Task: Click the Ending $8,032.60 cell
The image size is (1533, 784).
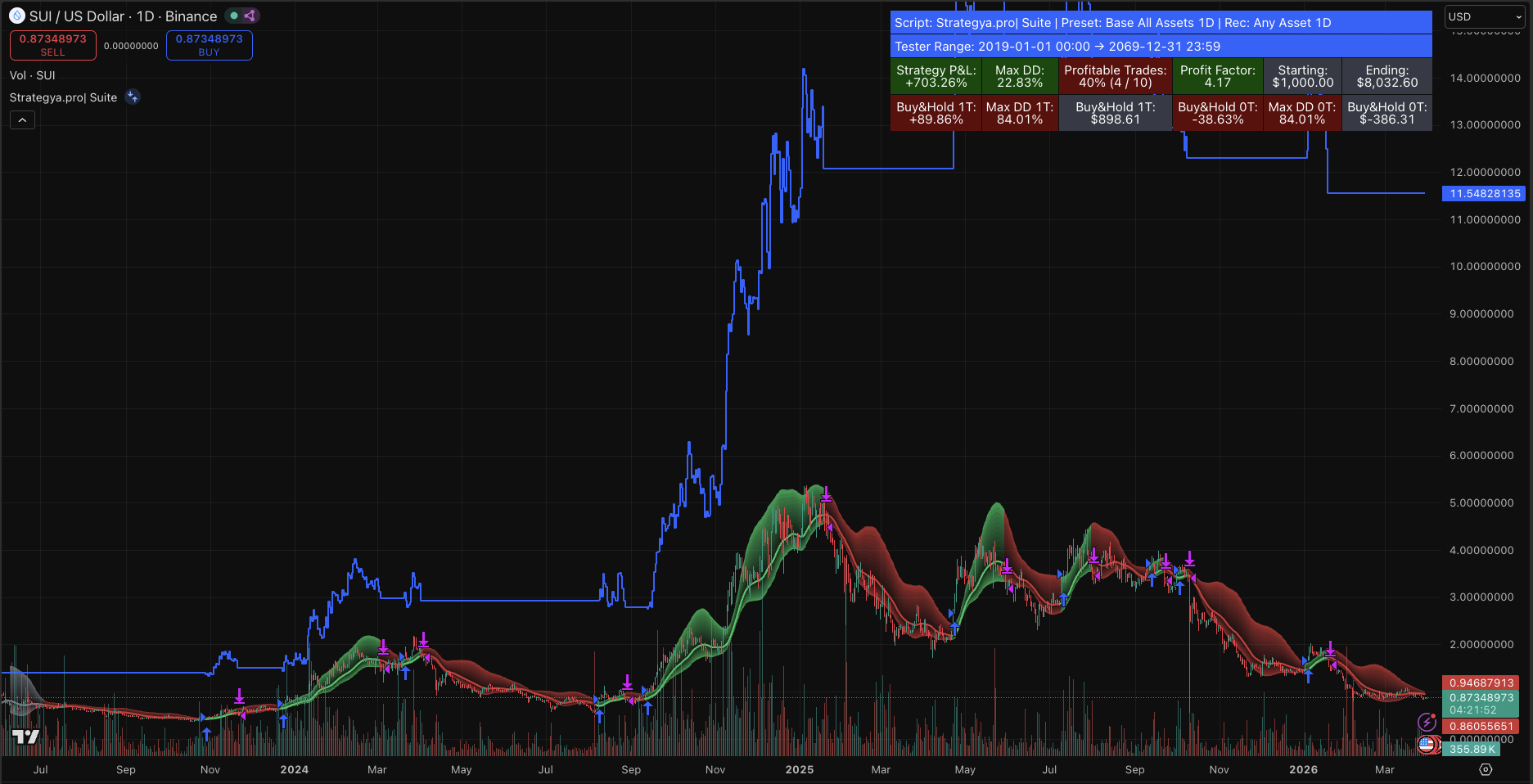Action: click(x=1387, y=76)
